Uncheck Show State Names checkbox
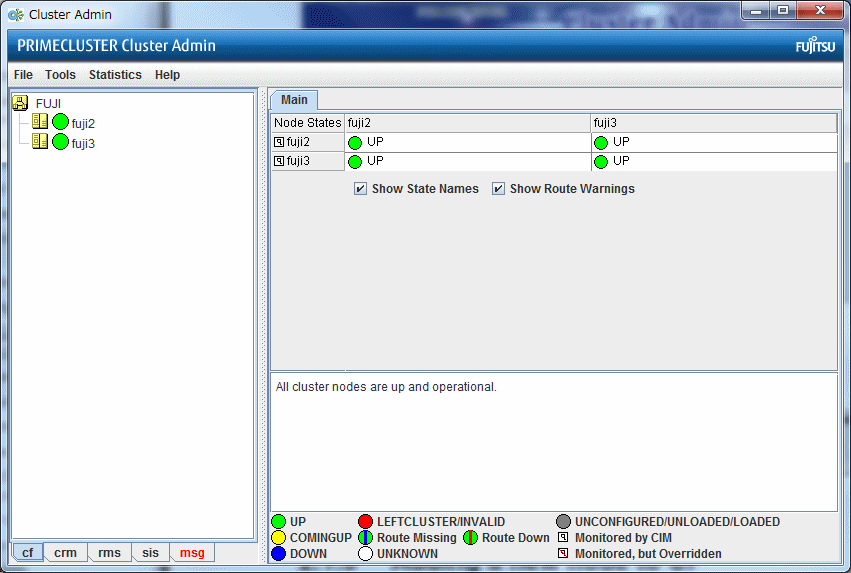This screenshot has height=573, width=851. pos(360,189)
